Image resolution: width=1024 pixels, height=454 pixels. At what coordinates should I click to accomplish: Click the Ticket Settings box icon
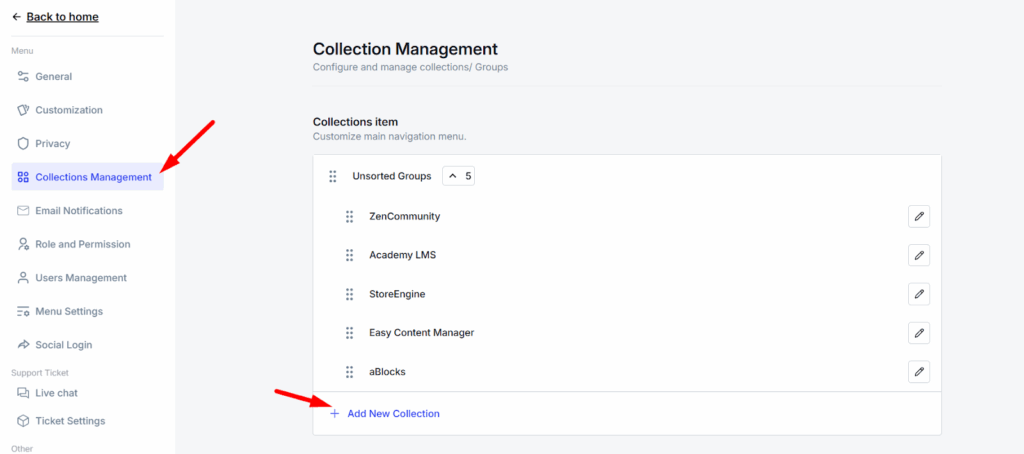[x=24, y=421]
